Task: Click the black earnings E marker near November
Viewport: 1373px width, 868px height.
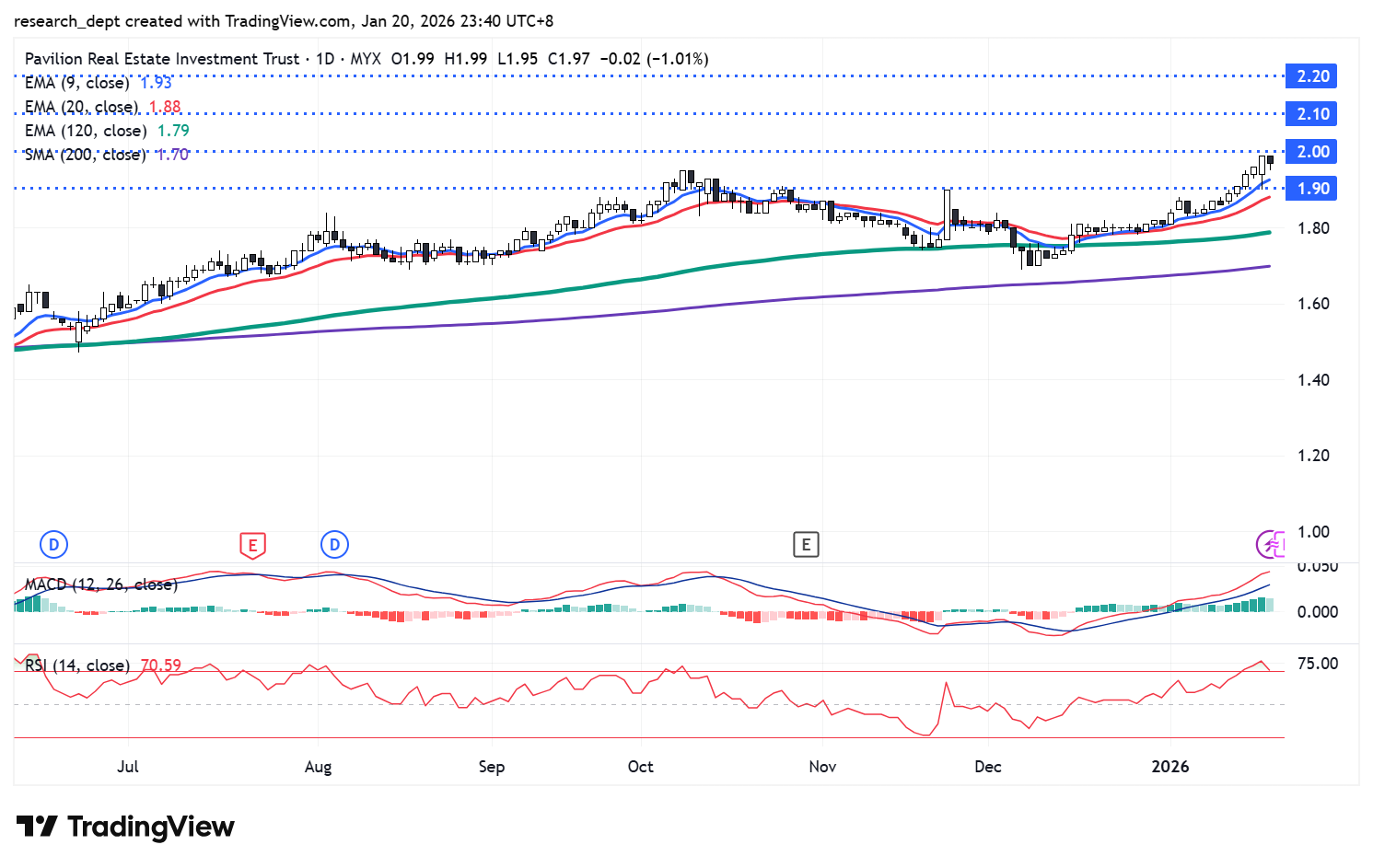Action: [806, 545]
